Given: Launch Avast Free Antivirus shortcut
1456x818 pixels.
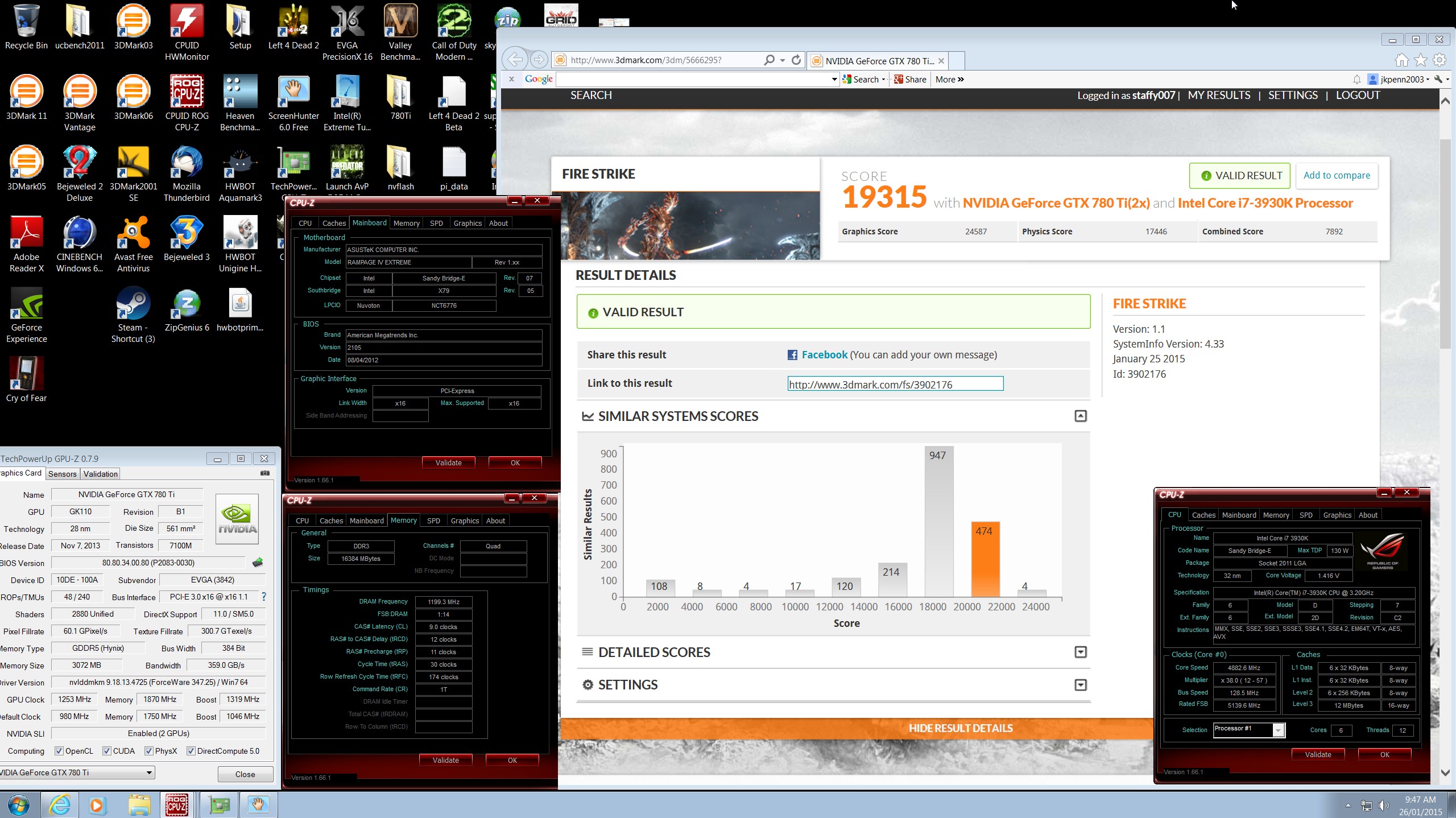Looking at the screenshot, I should (x=133, y=244).
